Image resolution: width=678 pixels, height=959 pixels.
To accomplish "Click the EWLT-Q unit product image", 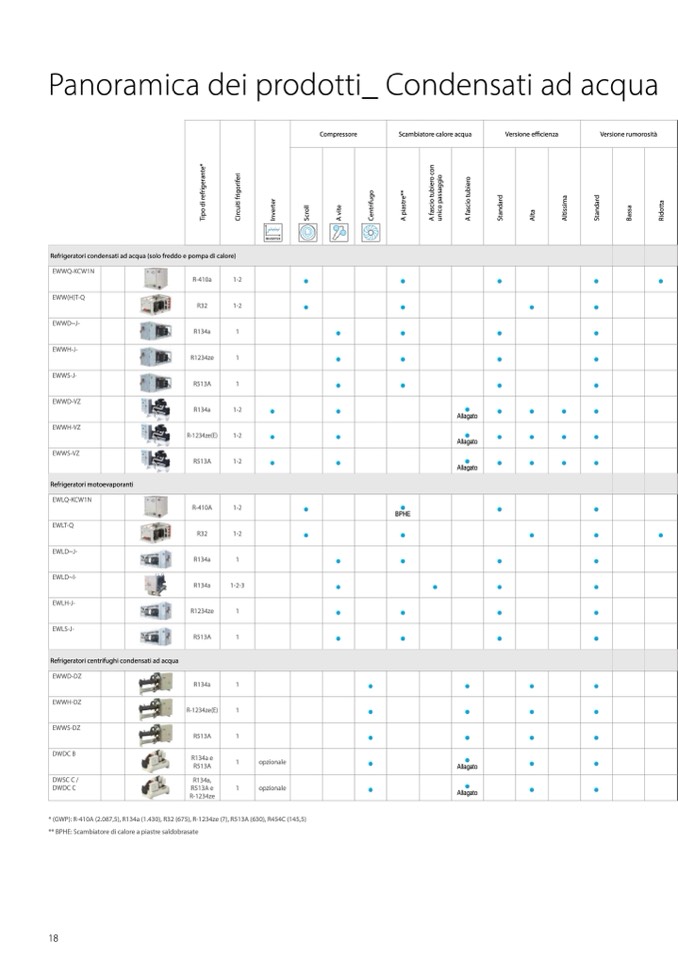I will coord(156,534).
